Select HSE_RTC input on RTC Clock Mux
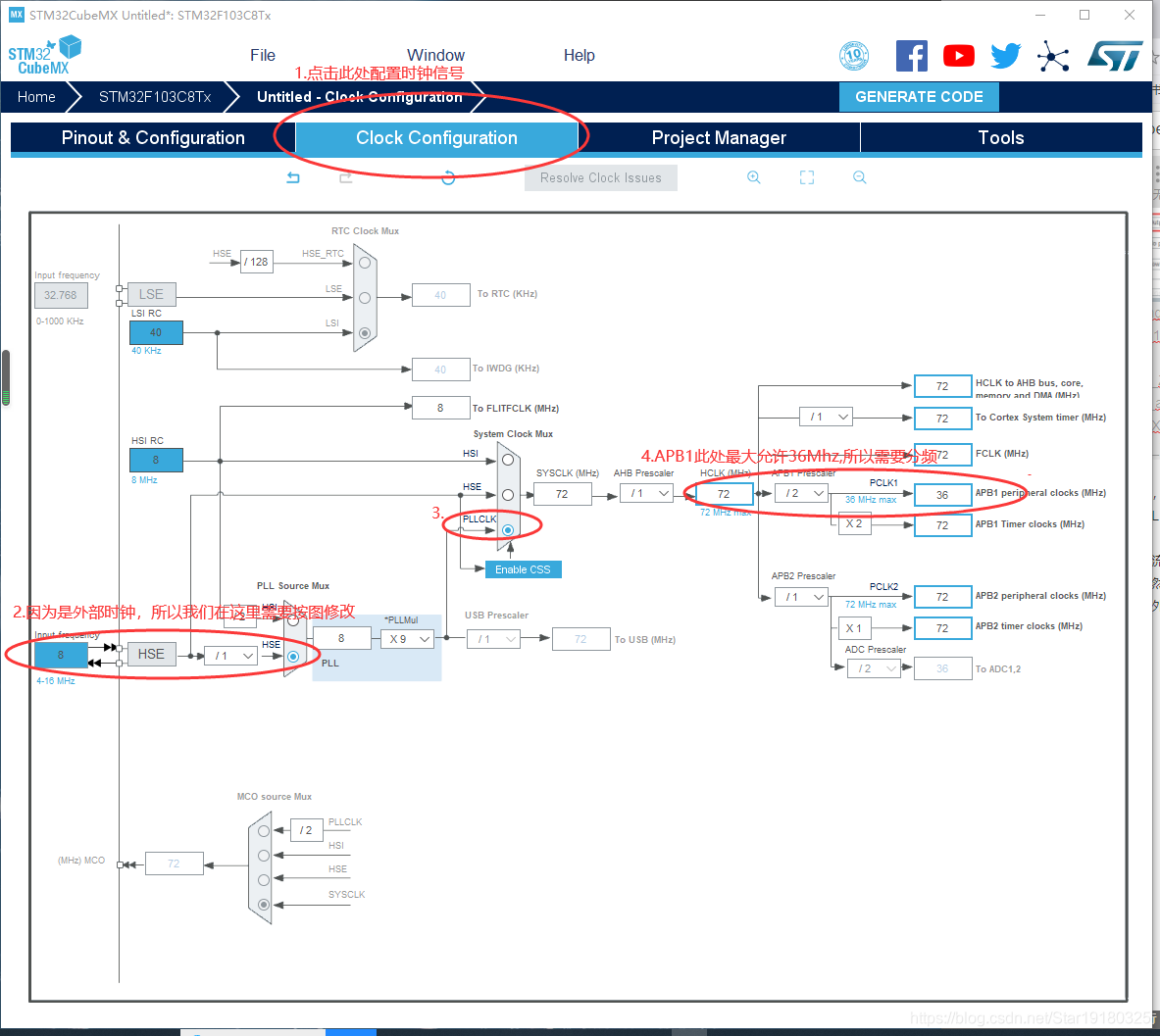Screen dimensions: 1160x1036 pos(364,264)
